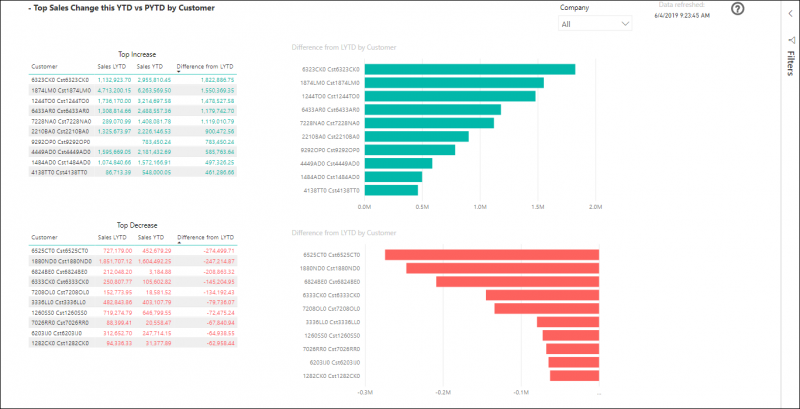Click the teal bar for 6323CK0

470,69
